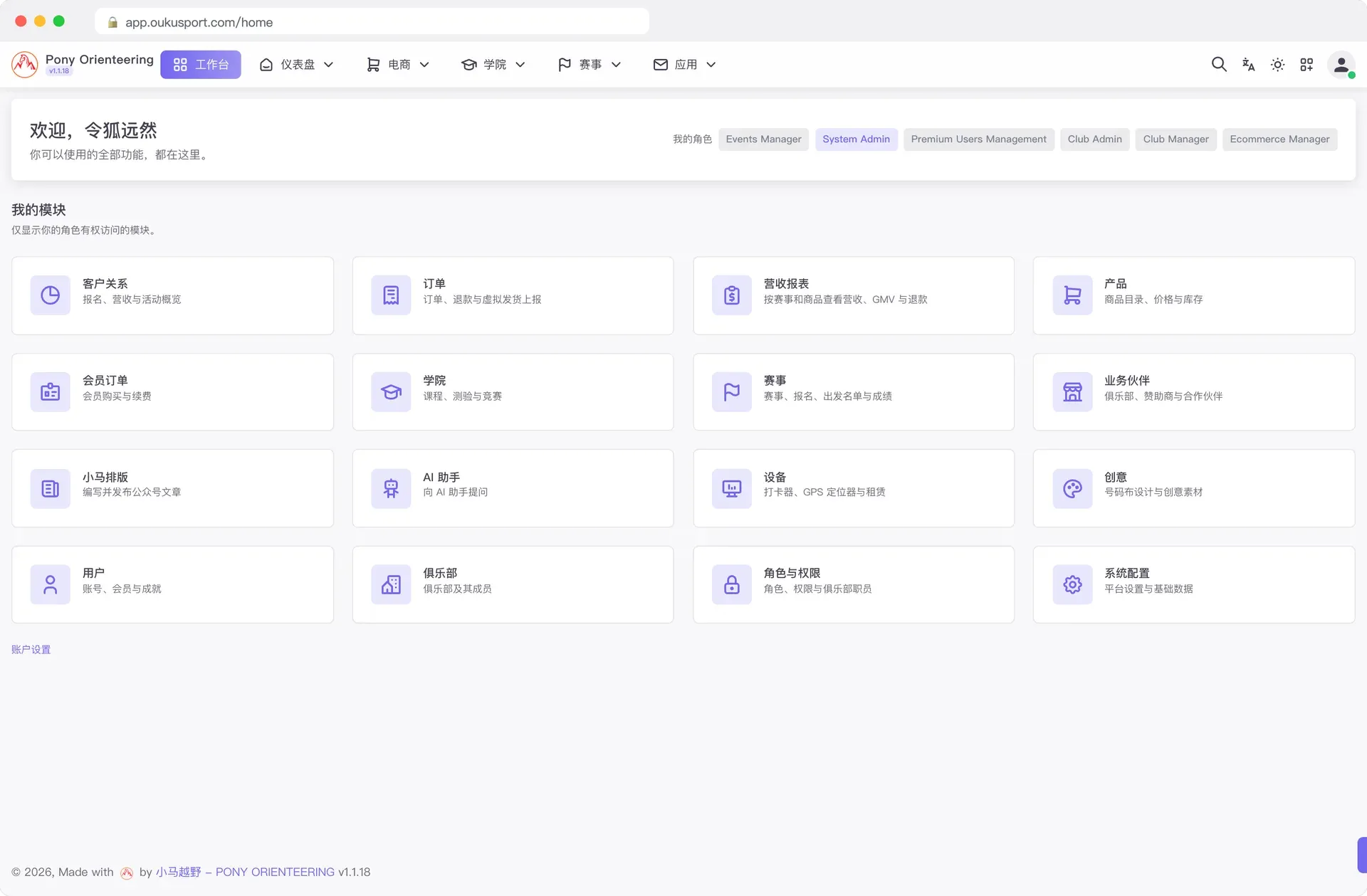Click the Premium Users Management tag
Viewport: 1367px width, 896px height.
(x=978, y=139)
